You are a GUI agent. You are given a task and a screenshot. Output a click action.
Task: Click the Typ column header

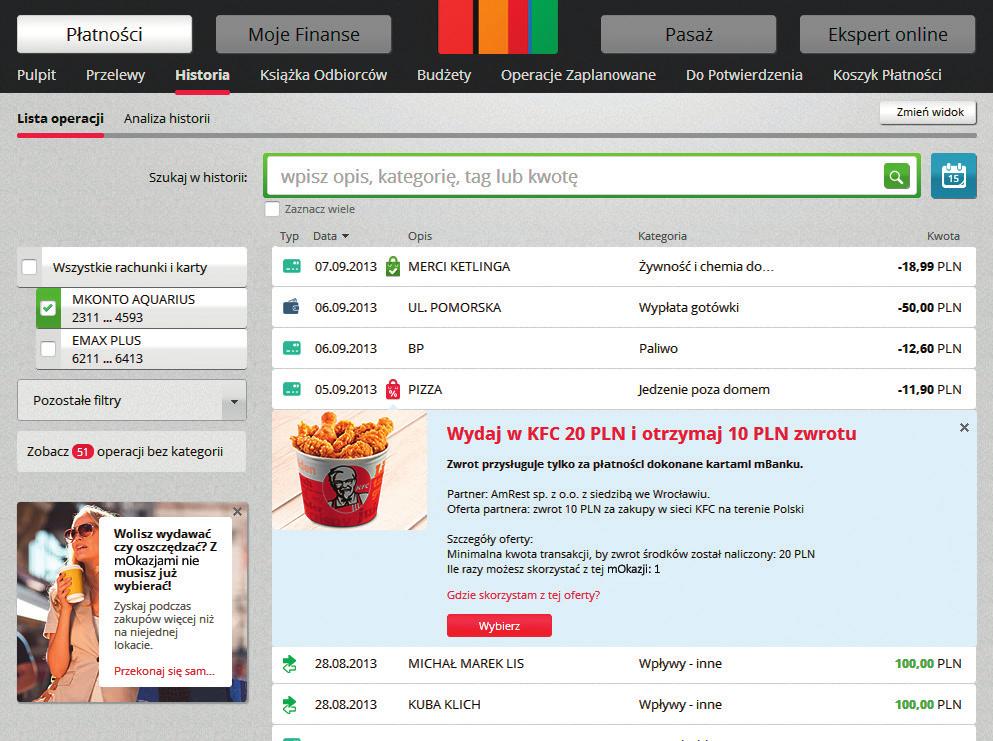pos(289,236)
